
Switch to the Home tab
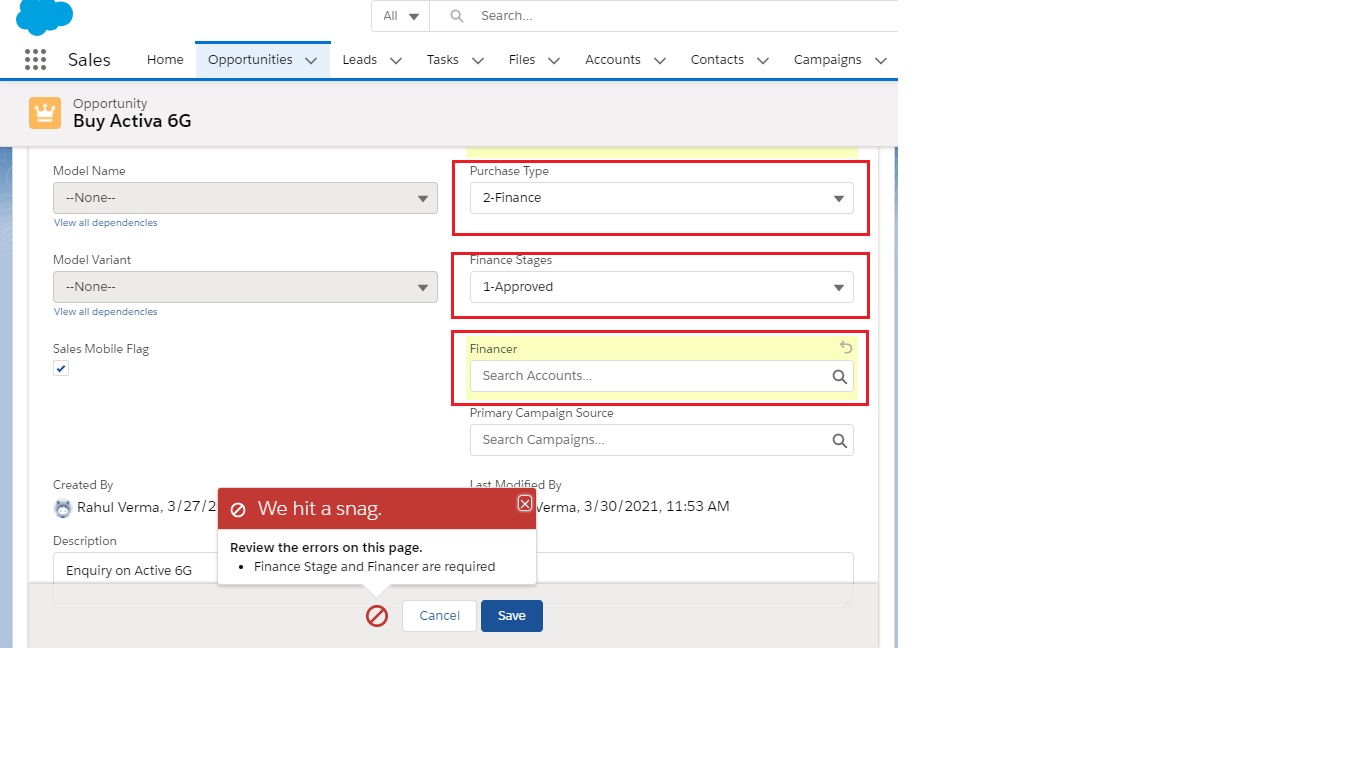click(x=164, y=59)
